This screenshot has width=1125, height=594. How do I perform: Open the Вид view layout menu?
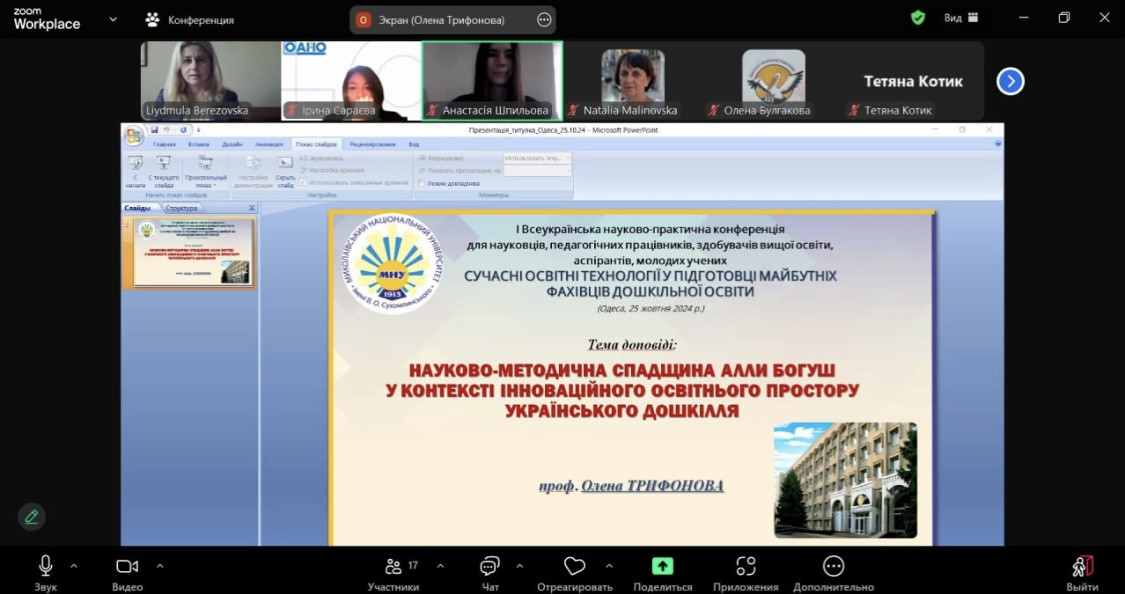[x=960, y=18]
